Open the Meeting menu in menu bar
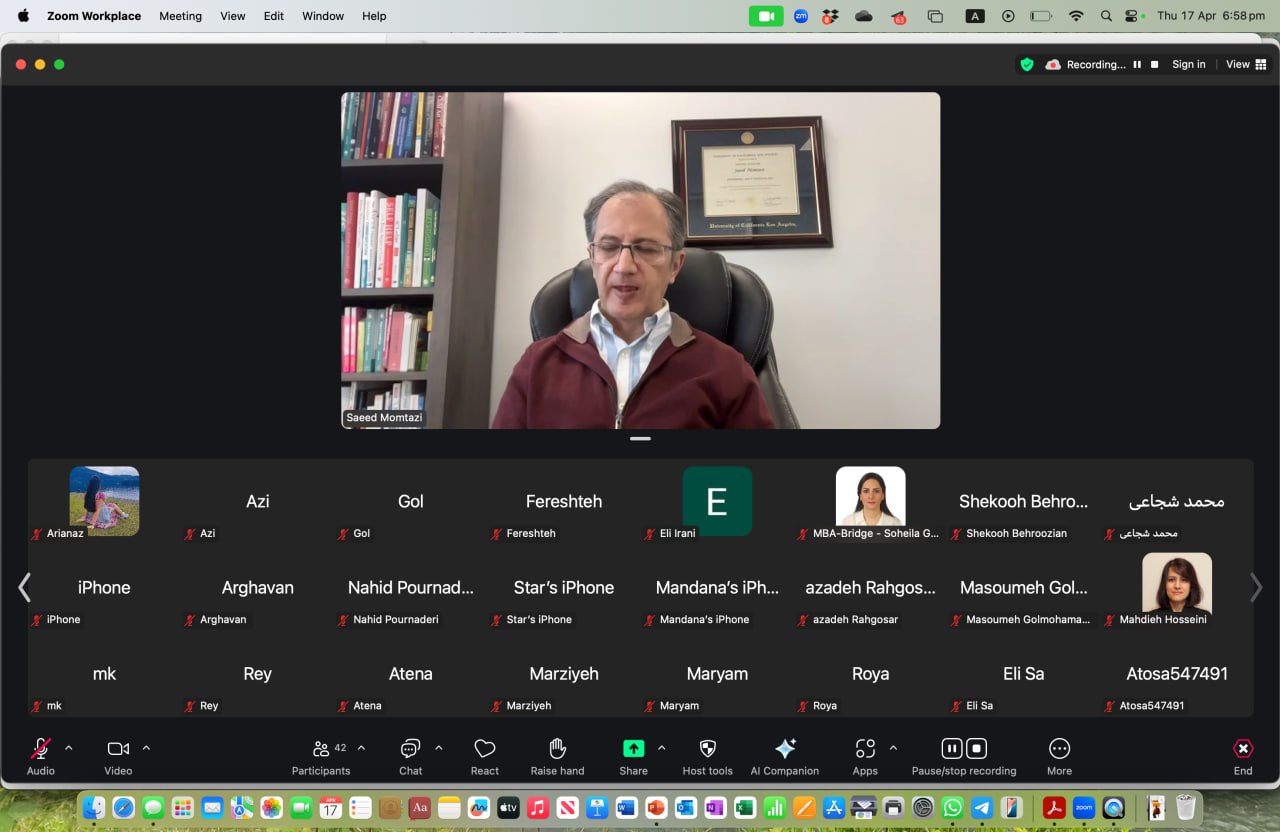The height and width of the screenshot is (832, 1280). [180, 16]
